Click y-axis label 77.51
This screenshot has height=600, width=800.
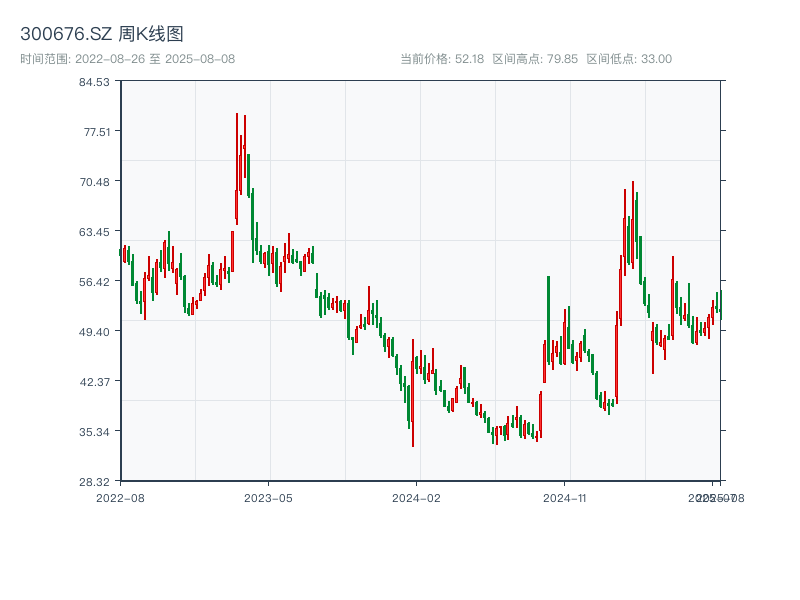point(97,132)
